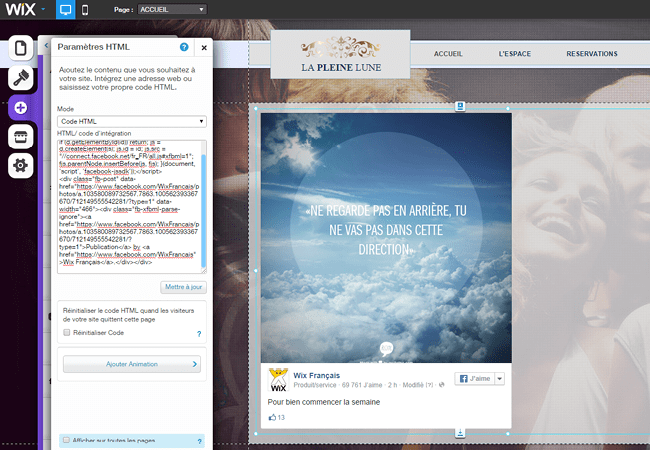Toggle Afficher sur toutes les pages checkbox
650x450 pixels.
click(x=66, y=440)
